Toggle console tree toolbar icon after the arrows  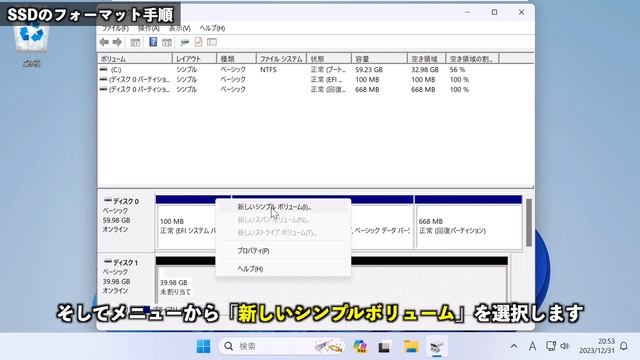click(x=135, y=42)
